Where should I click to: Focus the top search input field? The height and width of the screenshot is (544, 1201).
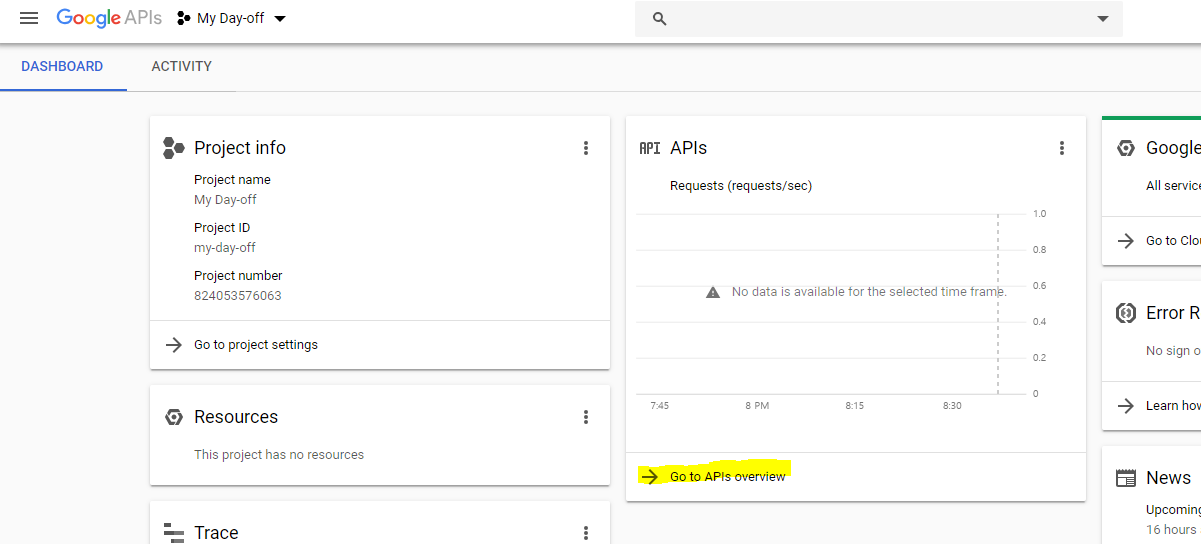click(x=878, y=19)
